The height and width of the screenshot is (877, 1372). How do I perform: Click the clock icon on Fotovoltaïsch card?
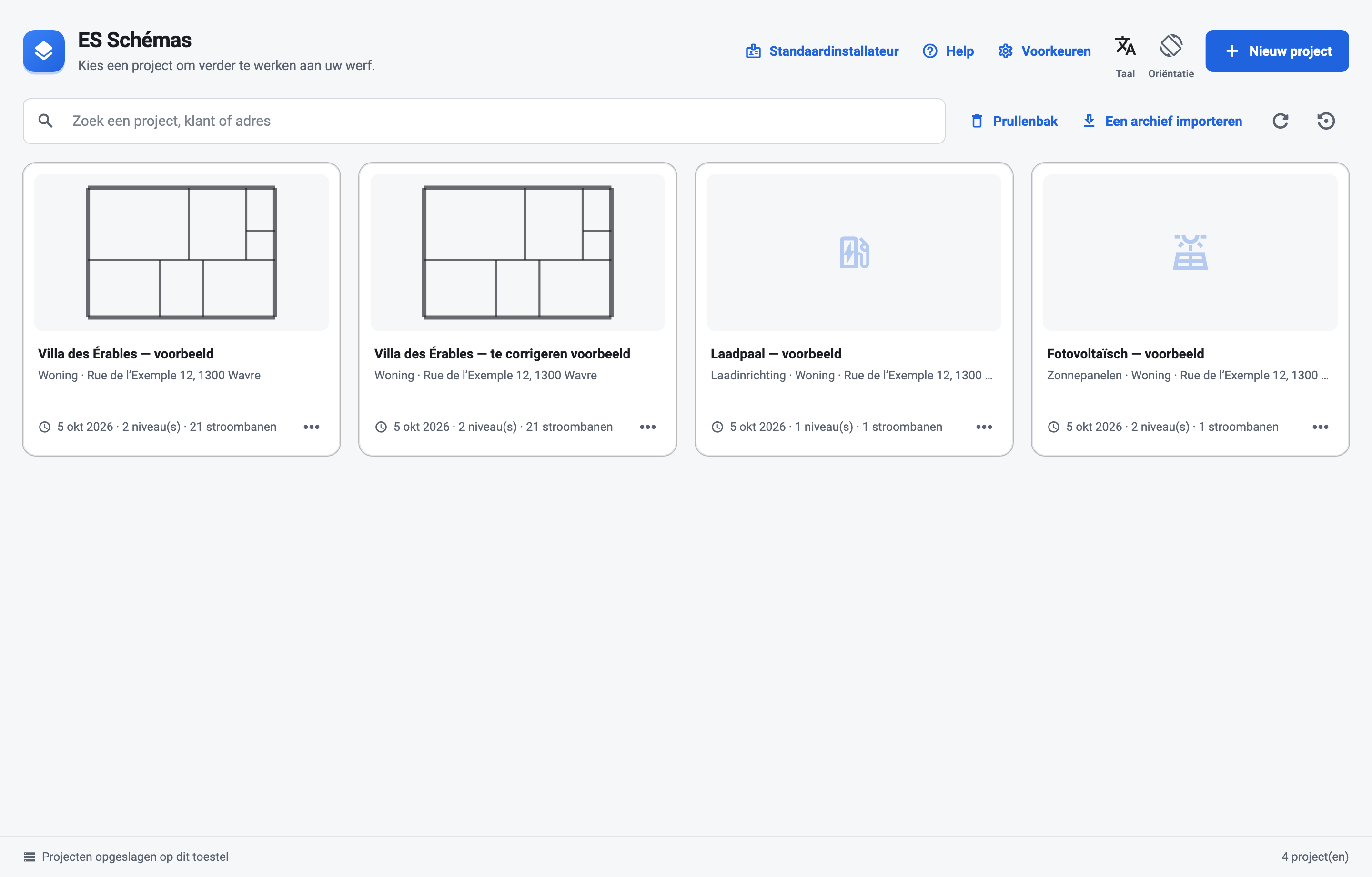1053,427
